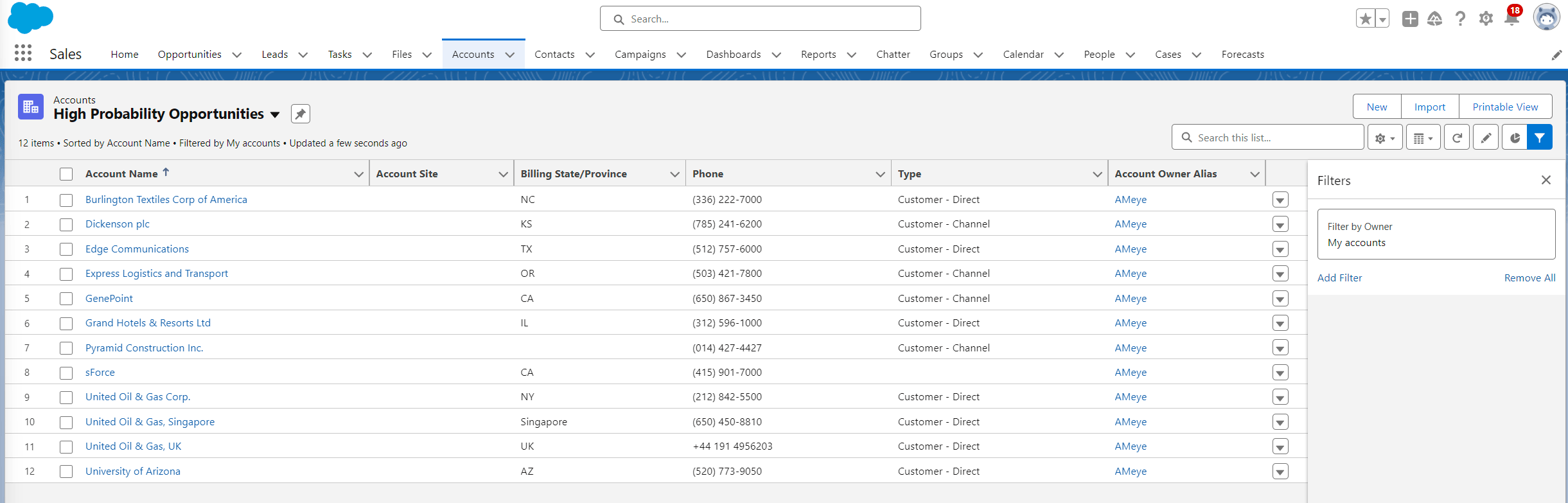Open Type column options
1568x503 pixels.
[1097, 174]
